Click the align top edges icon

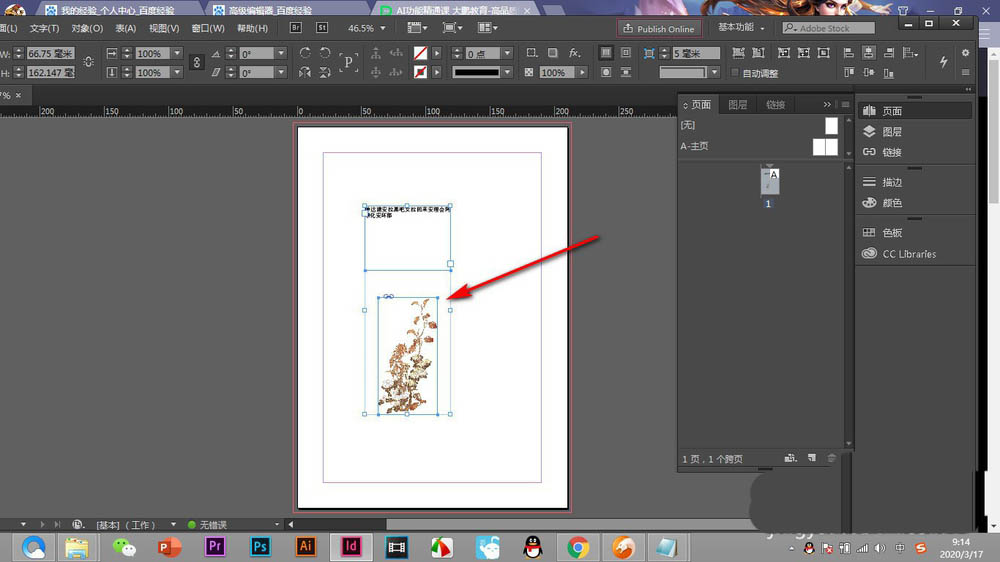(848, 73)
